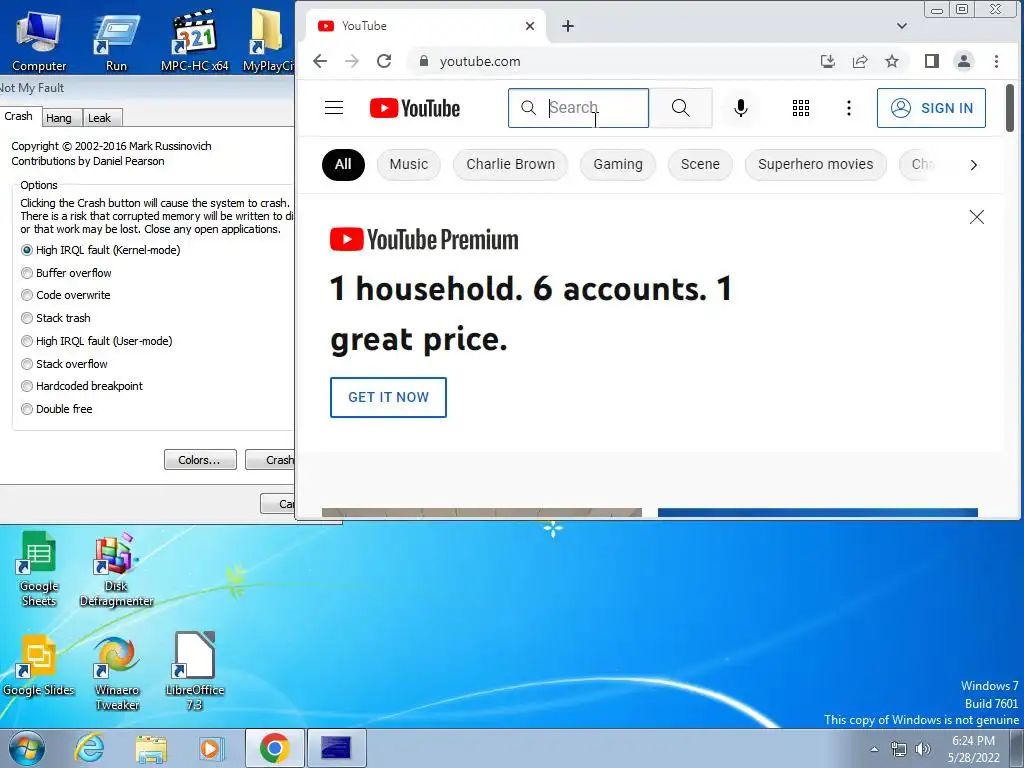Click GET IT NOW Premium button

389,397
